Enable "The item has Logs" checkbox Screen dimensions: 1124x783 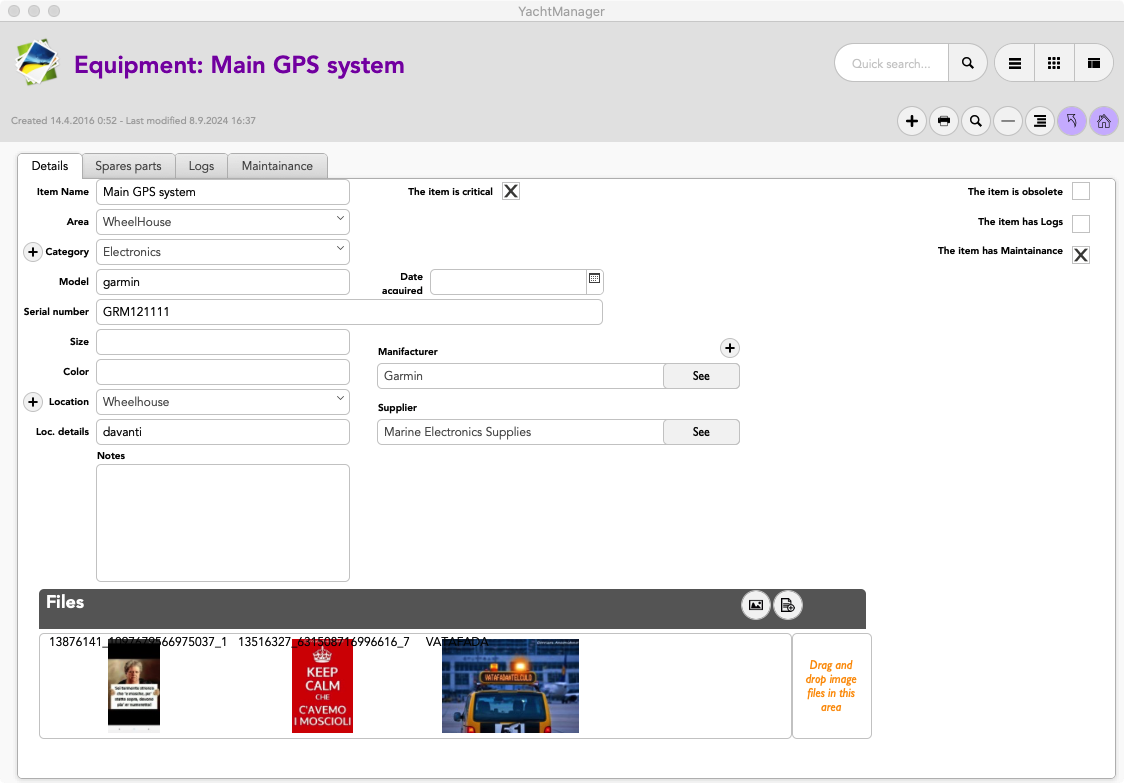pos(1081,223)
